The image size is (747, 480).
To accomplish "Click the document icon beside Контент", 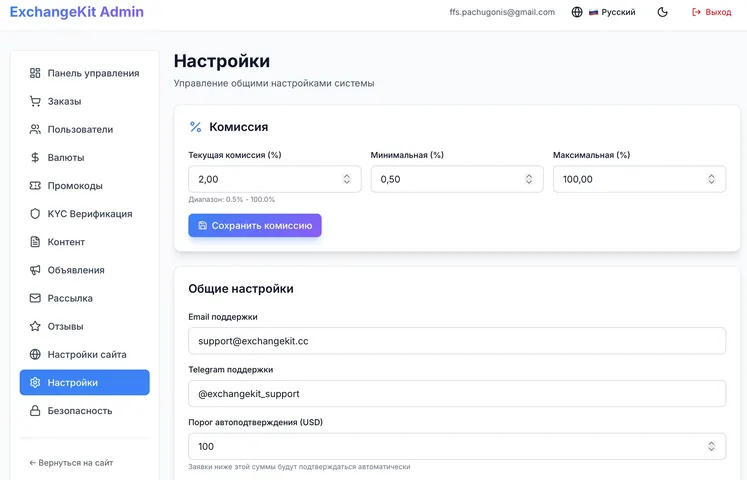I will [35, 241].
